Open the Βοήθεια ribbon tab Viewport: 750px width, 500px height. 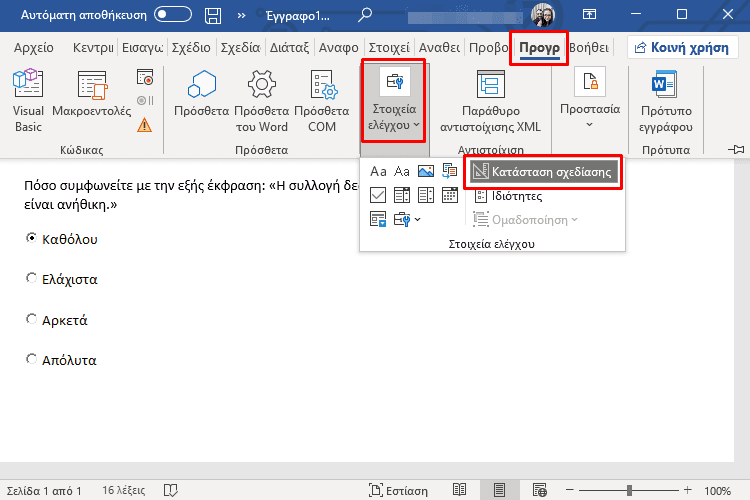click(x=589, y=47)
